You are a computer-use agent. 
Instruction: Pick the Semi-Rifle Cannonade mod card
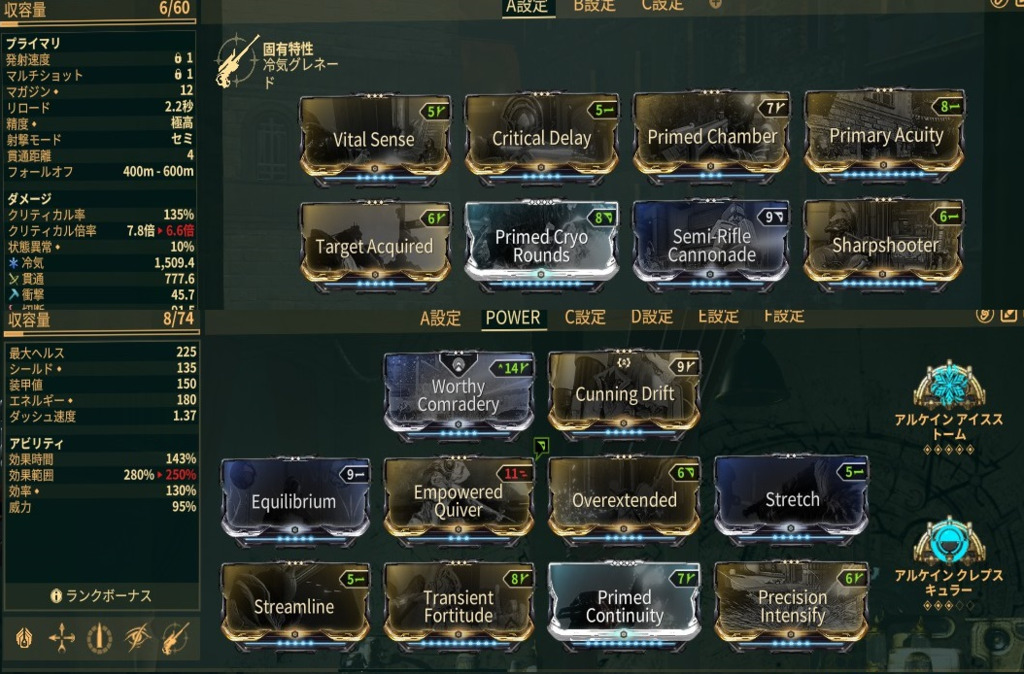[x=711, y=244]
